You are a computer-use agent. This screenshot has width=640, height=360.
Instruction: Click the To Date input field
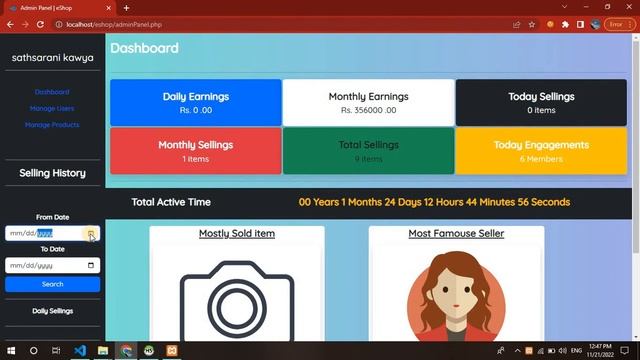53,265
